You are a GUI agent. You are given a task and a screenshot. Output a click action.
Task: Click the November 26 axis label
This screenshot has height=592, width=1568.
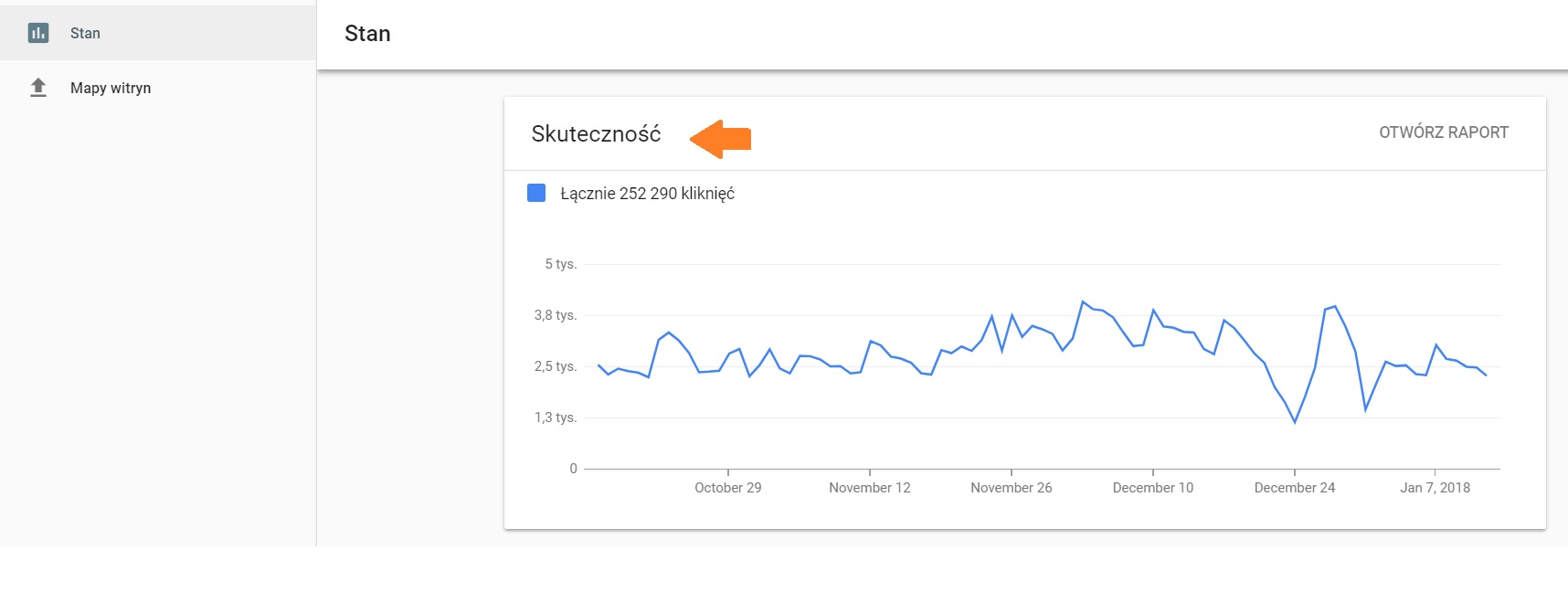click(1011, 488)
